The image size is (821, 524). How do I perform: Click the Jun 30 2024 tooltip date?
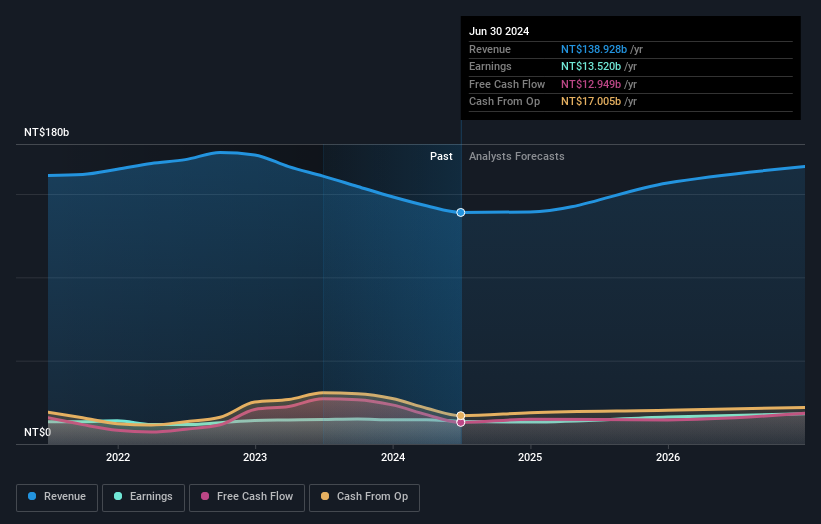pyautogui.click(x=499, y=31)
